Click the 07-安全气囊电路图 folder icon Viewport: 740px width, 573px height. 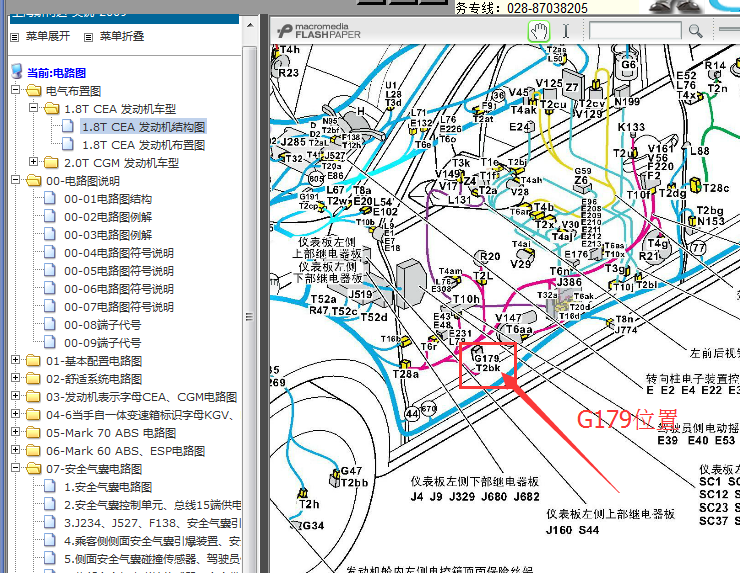(33, 468)
